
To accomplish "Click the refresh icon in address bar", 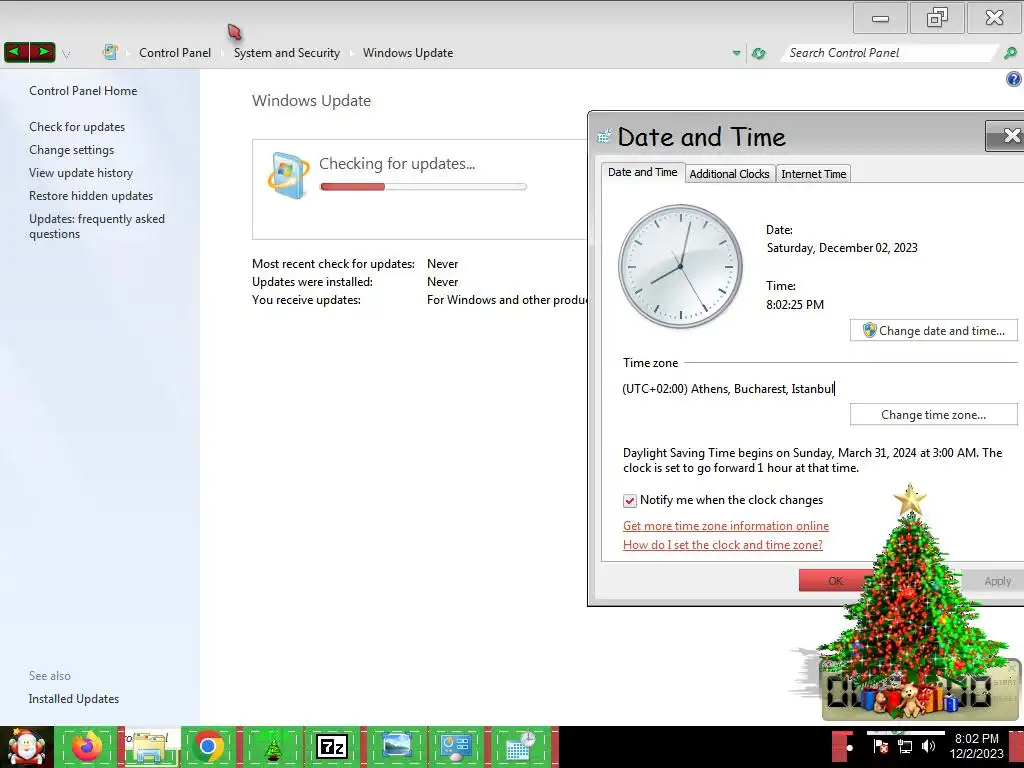I will (x=758, y=53).
